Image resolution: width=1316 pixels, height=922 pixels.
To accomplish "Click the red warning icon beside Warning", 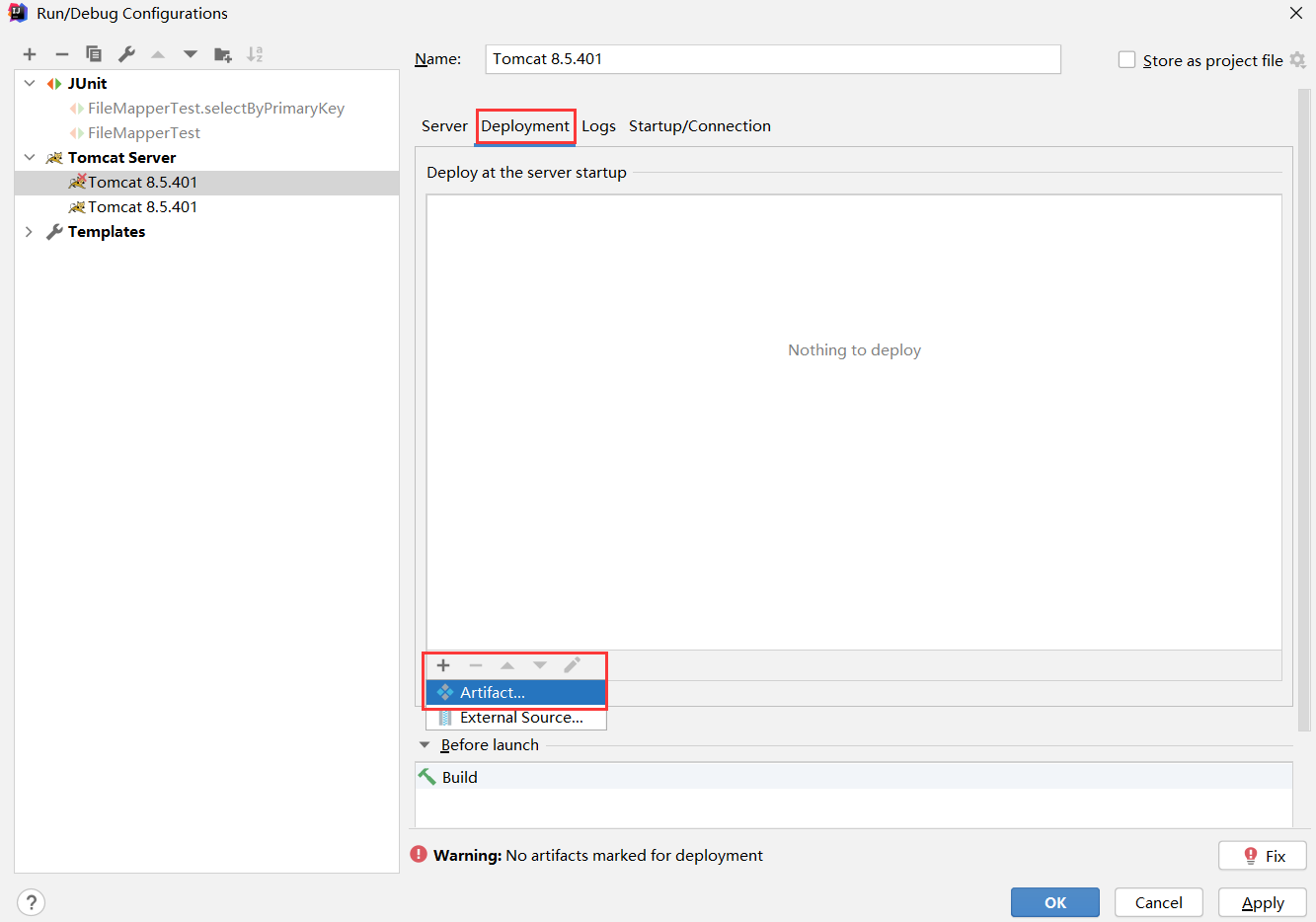I will [419, 855].
